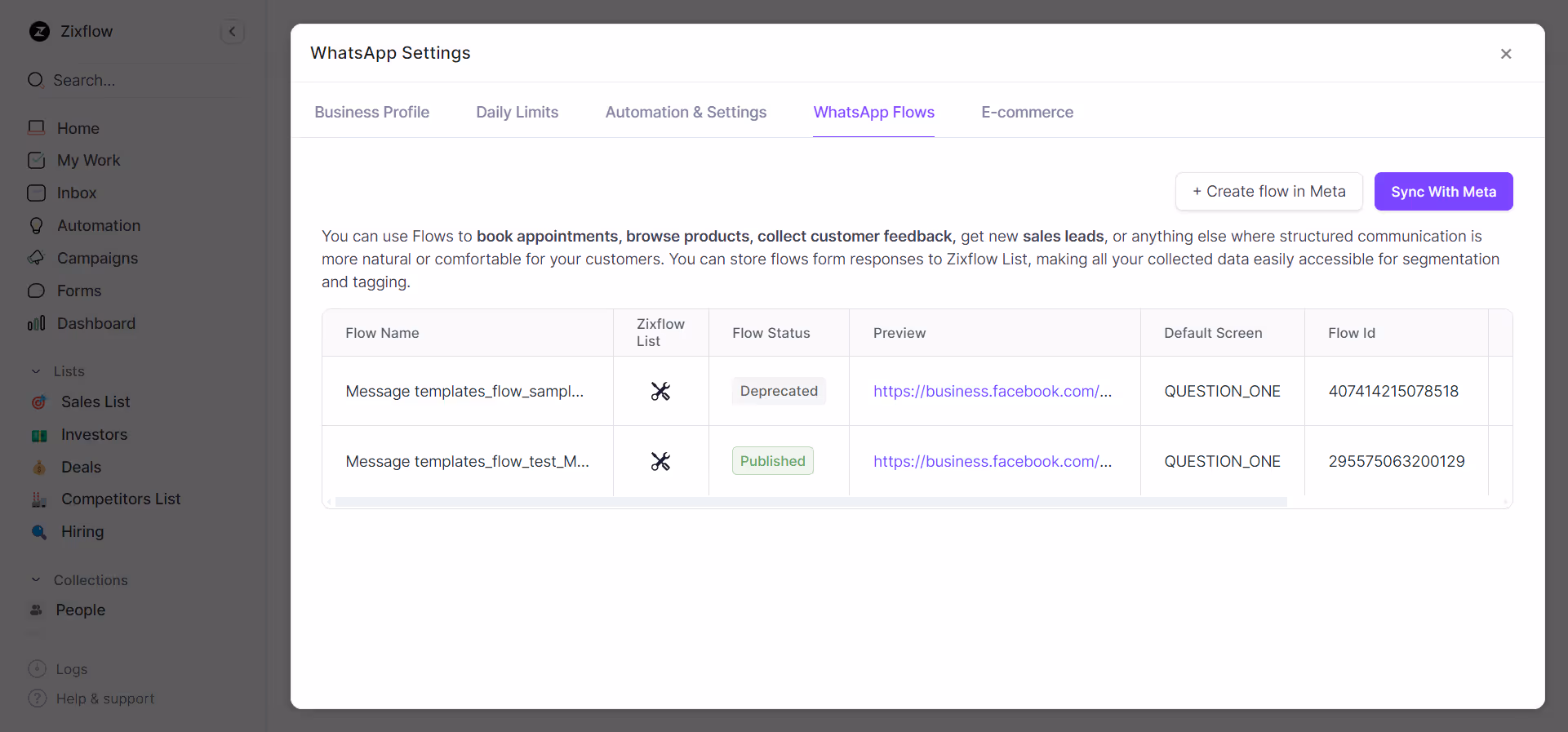Switch to Business Profile tab

[372, 112]
